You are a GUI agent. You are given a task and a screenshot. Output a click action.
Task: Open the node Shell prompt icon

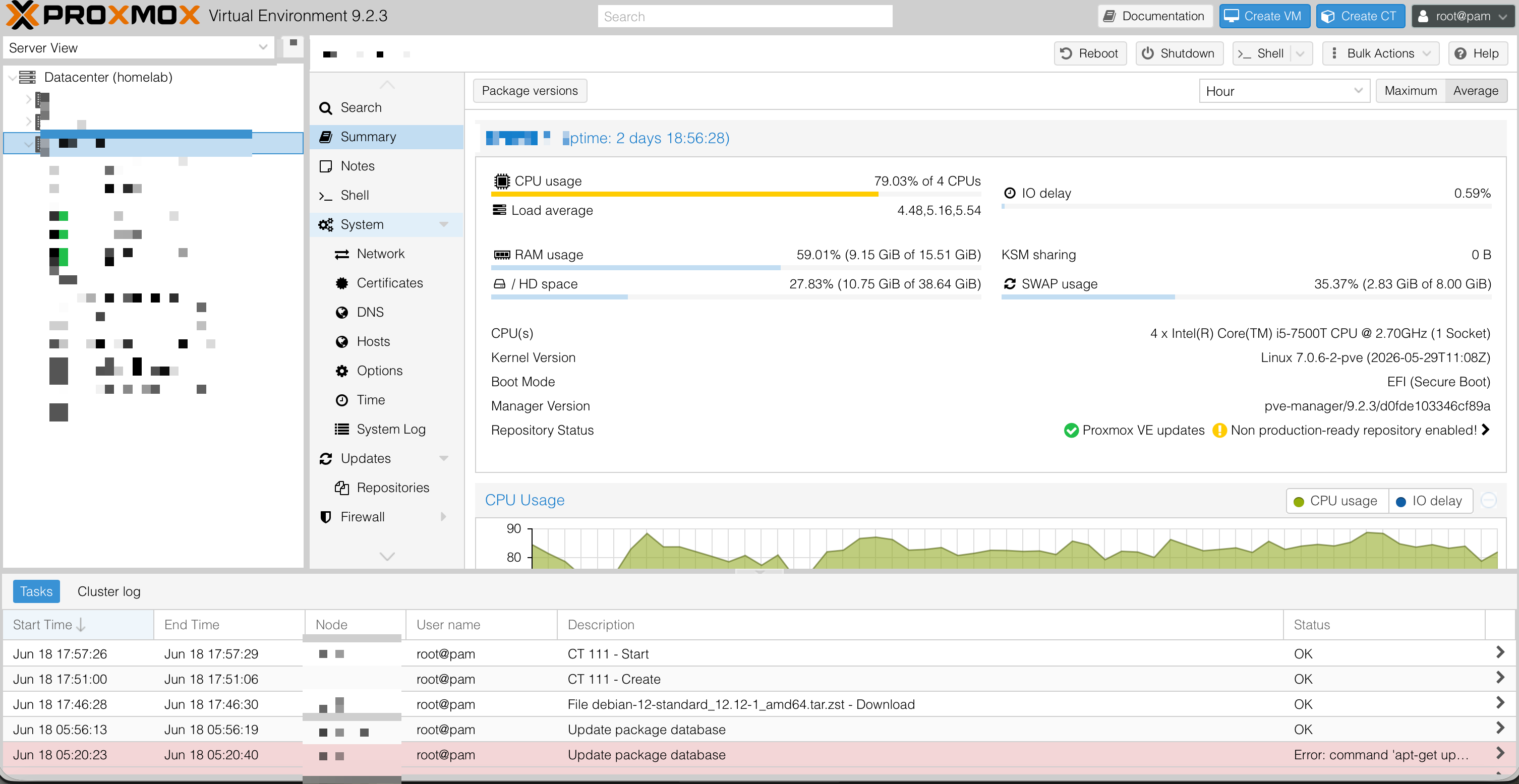pos(325,196)
